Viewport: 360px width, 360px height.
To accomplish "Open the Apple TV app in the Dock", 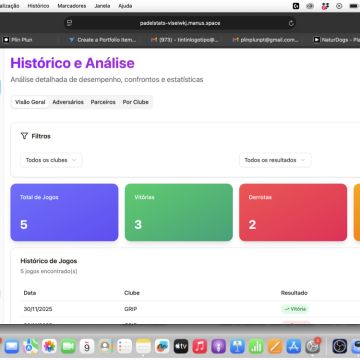I will pos(181,347).
